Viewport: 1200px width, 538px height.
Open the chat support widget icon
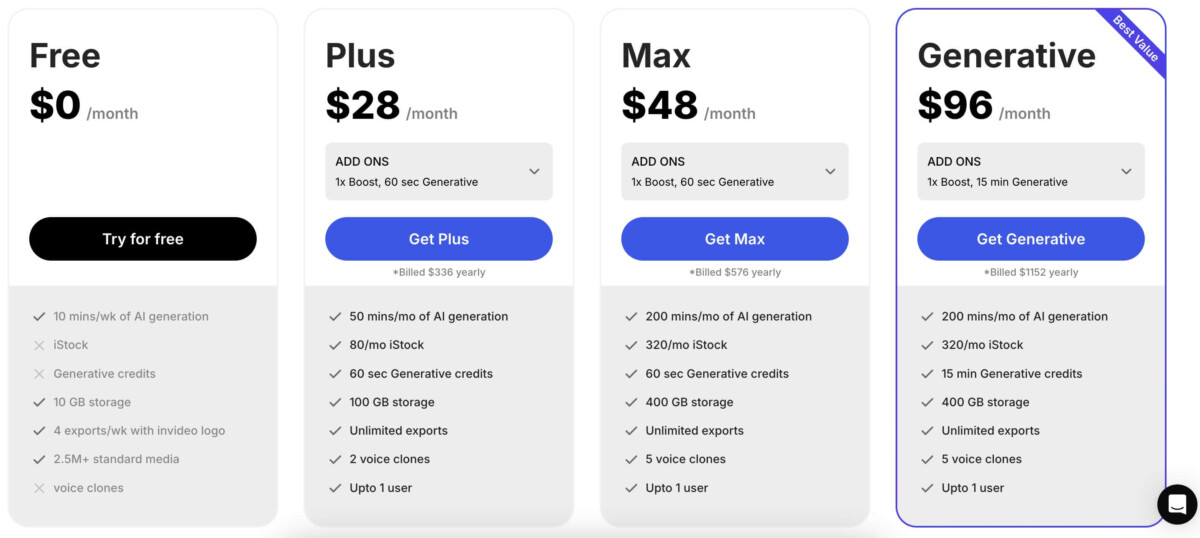tap(1177, 504)
